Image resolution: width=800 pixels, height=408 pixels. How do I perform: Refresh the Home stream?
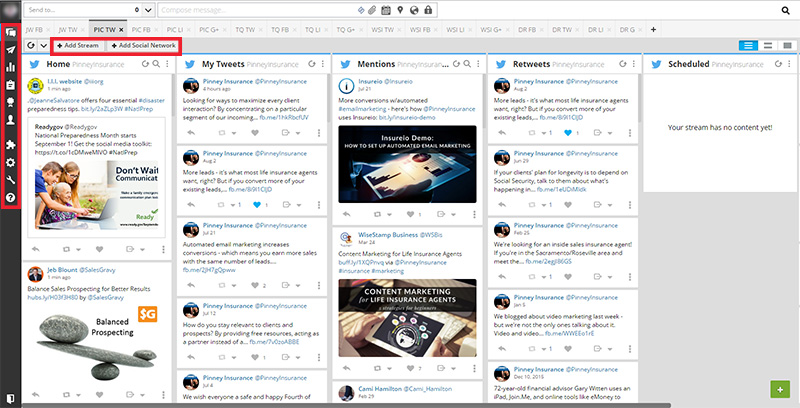[x=145, y=64]
